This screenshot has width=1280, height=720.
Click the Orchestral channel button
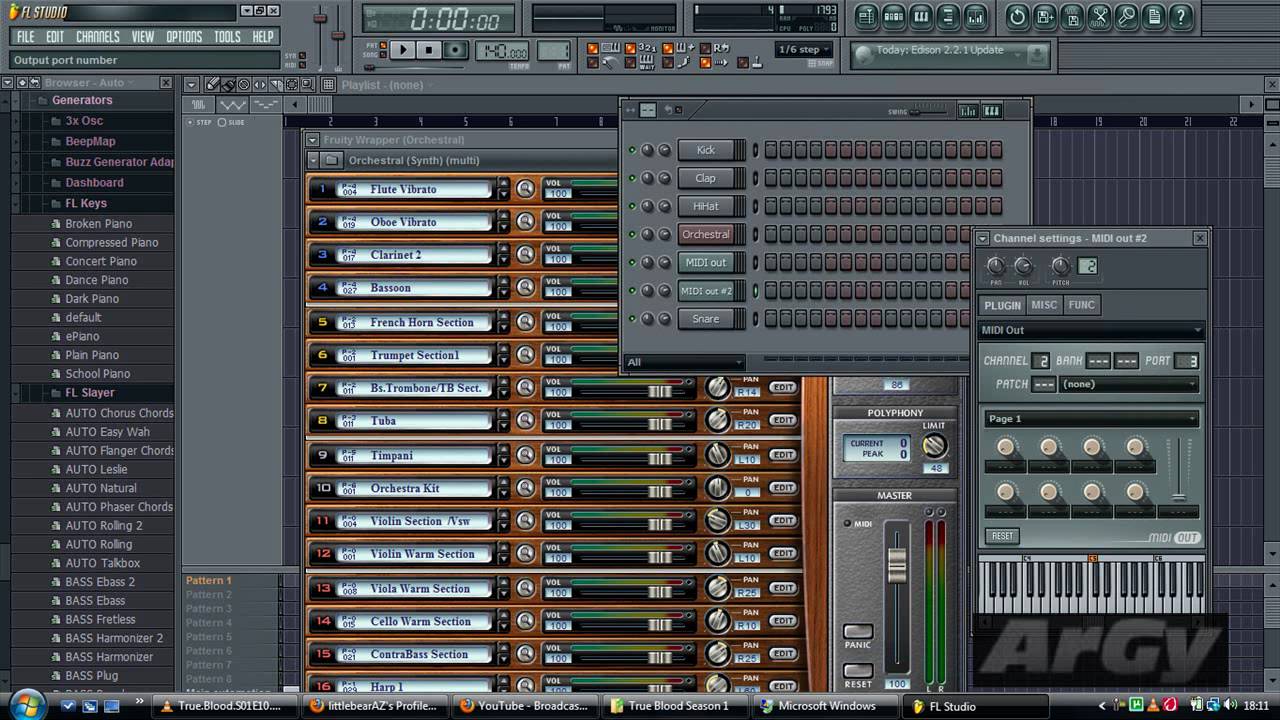coord(706,234)
